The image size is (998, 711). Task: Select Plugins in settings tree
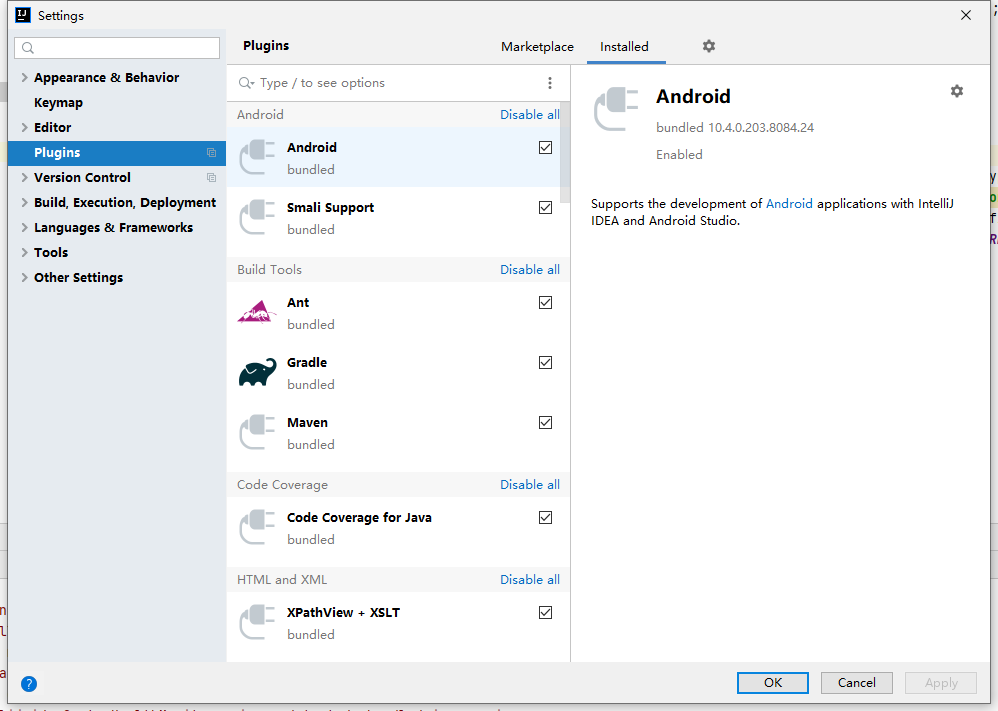tap(117, 153)
